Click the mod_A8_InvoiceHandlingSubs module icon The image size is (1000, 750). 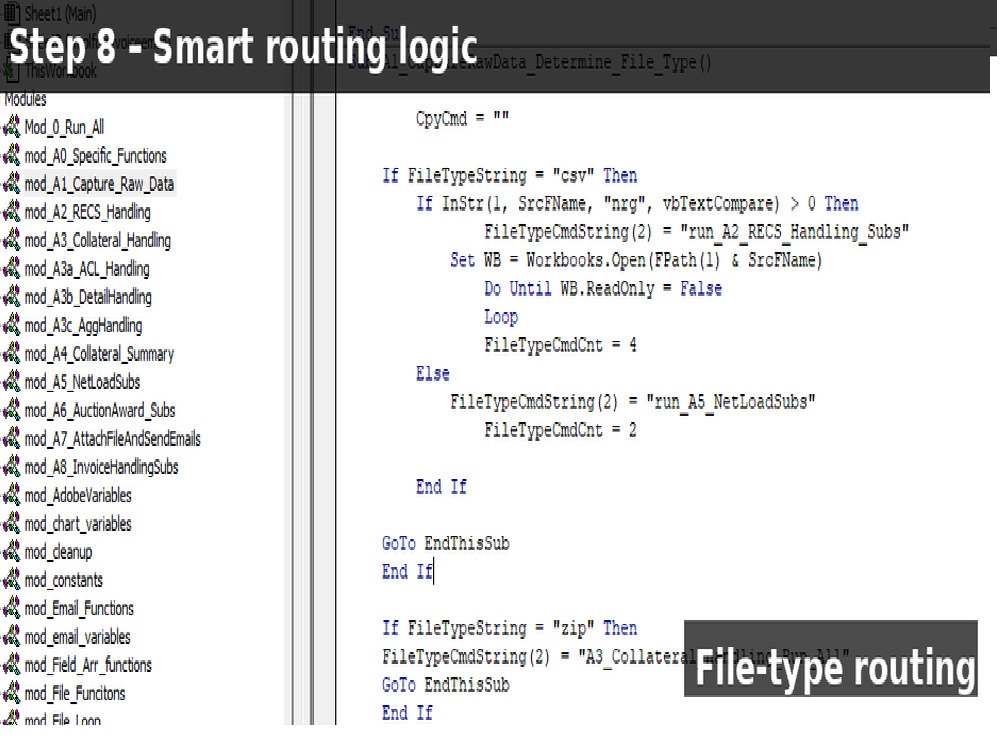point(11,467)
